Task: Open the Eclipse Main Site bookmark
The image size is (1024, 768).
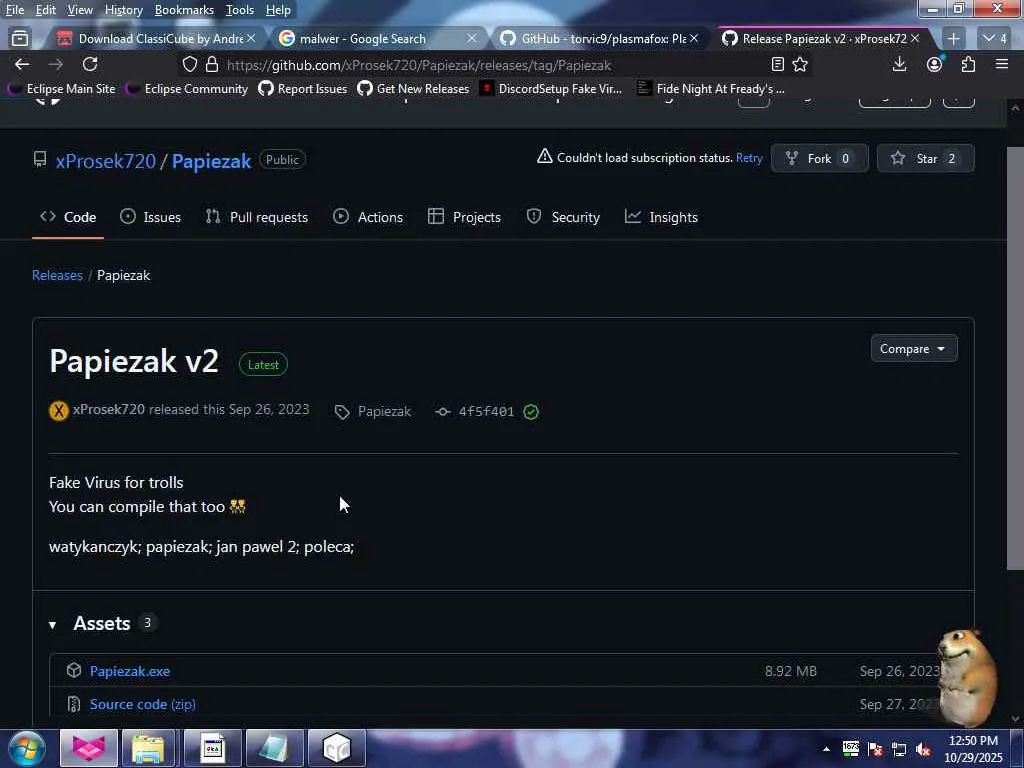Action: click(x=63, y=88)
